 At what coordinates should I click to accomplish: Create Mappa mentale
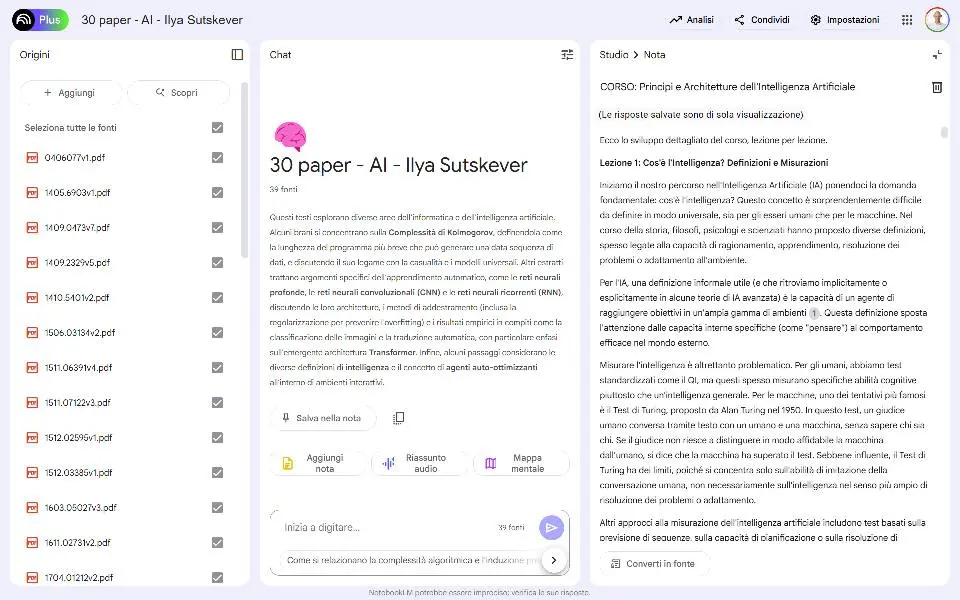(521, 463)
